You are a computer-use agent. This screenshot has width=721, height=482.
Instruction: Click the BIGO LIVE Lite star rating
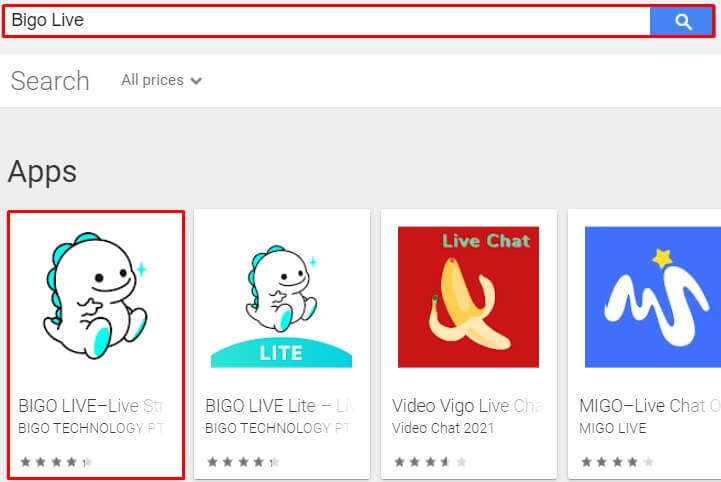243,462
